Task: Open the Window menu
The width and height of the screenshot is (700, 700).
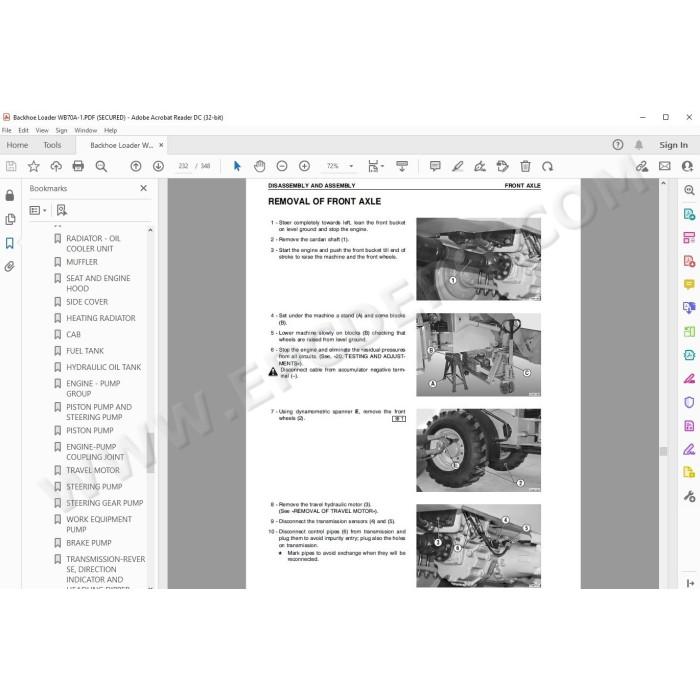Action: pyautogui.click(x=86, y=130)
